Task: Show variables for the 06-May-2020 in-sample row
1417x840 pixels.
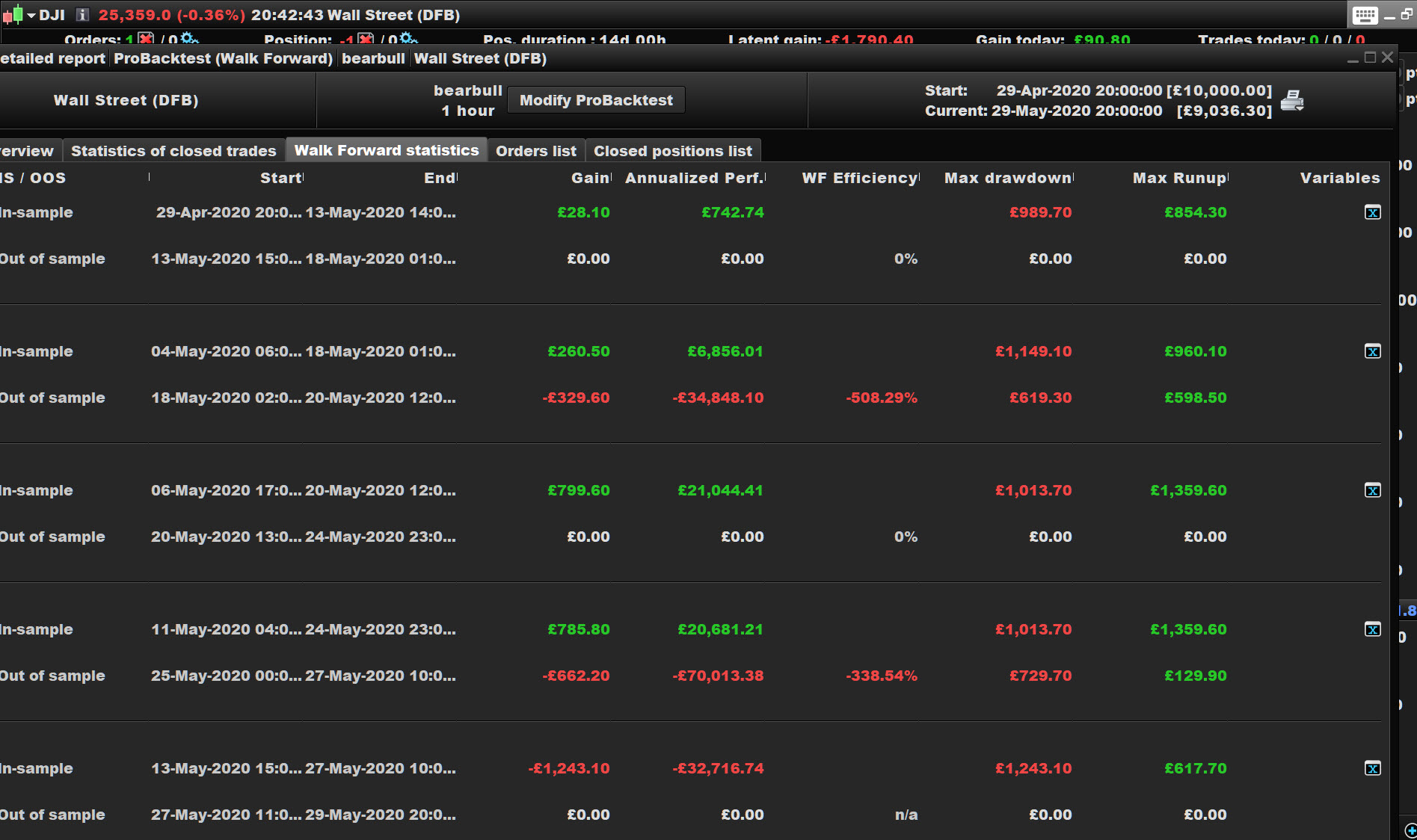Action: pyautogui.click(x=1372, y=490)
